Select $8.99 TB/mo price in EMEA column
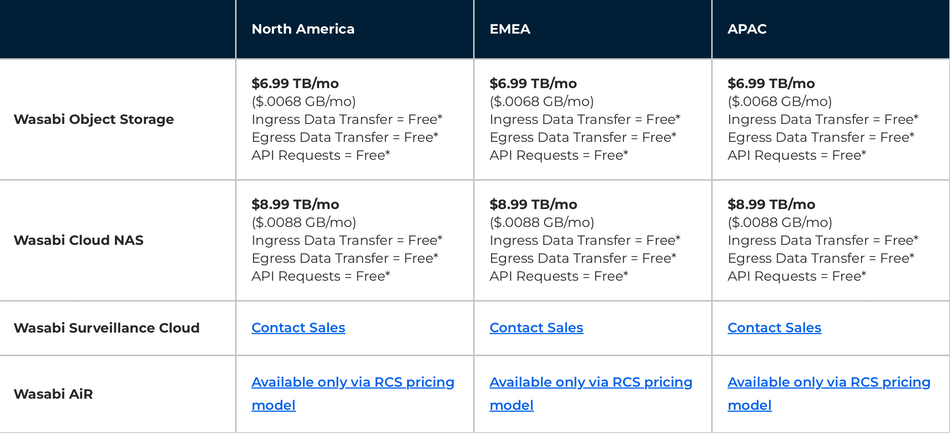Viewport: 950px width, 436px height. pos(533,205)
